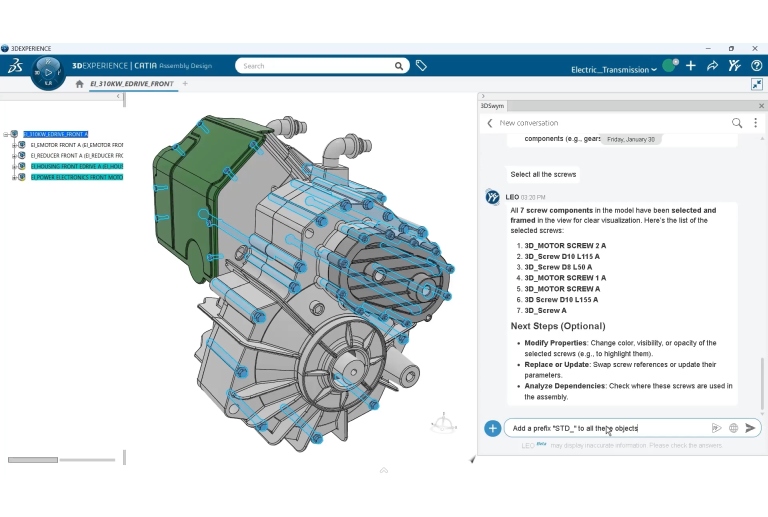The image size is (768, 517).
Task: Open the 6WTags tag icon
Action: click(x=421, y=66)
